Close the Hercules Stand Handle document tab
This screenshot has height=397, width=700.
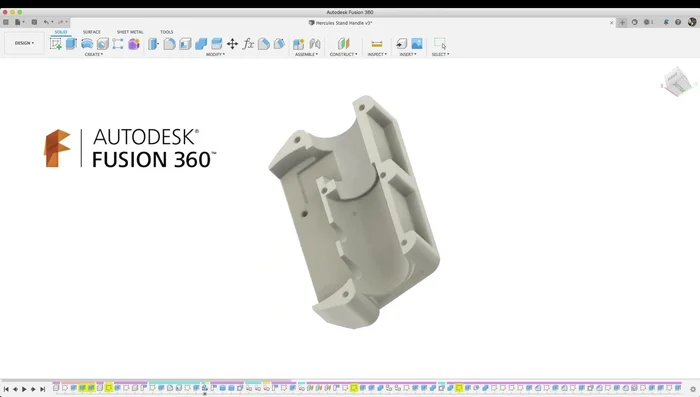coord(612,23)
